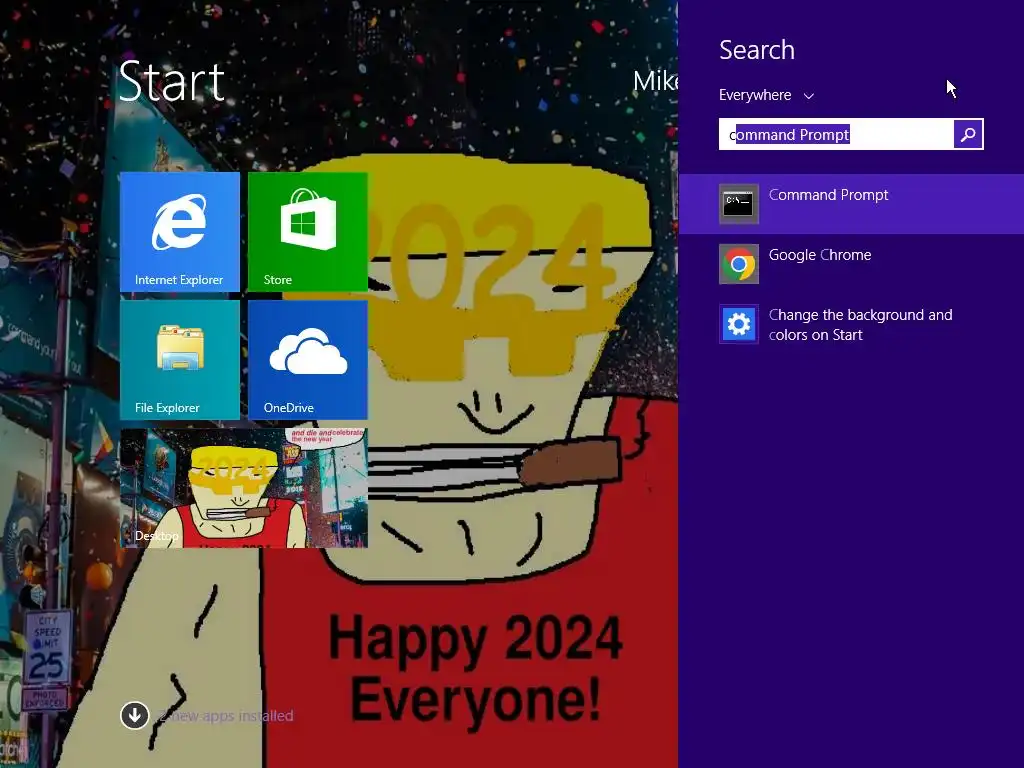Select the Google Chrome result label
Image resolution: width=1024 pixels, height=768 pixels.
(820, 255)
